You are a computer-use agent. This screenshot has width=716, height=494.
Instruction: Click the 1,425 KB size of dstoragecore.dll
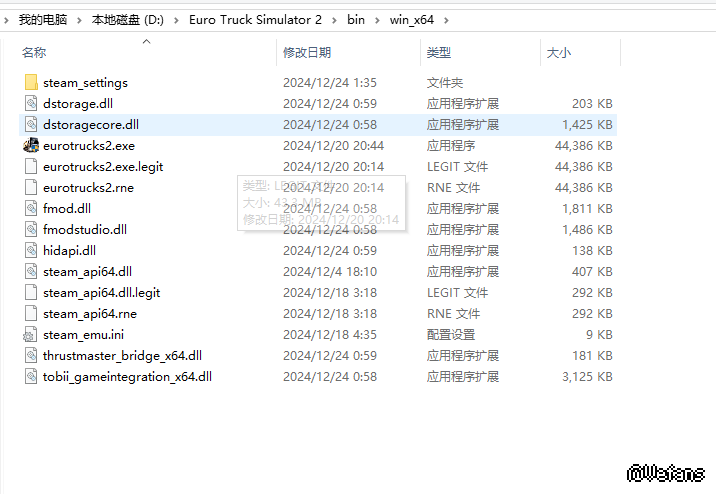[587, 125]
